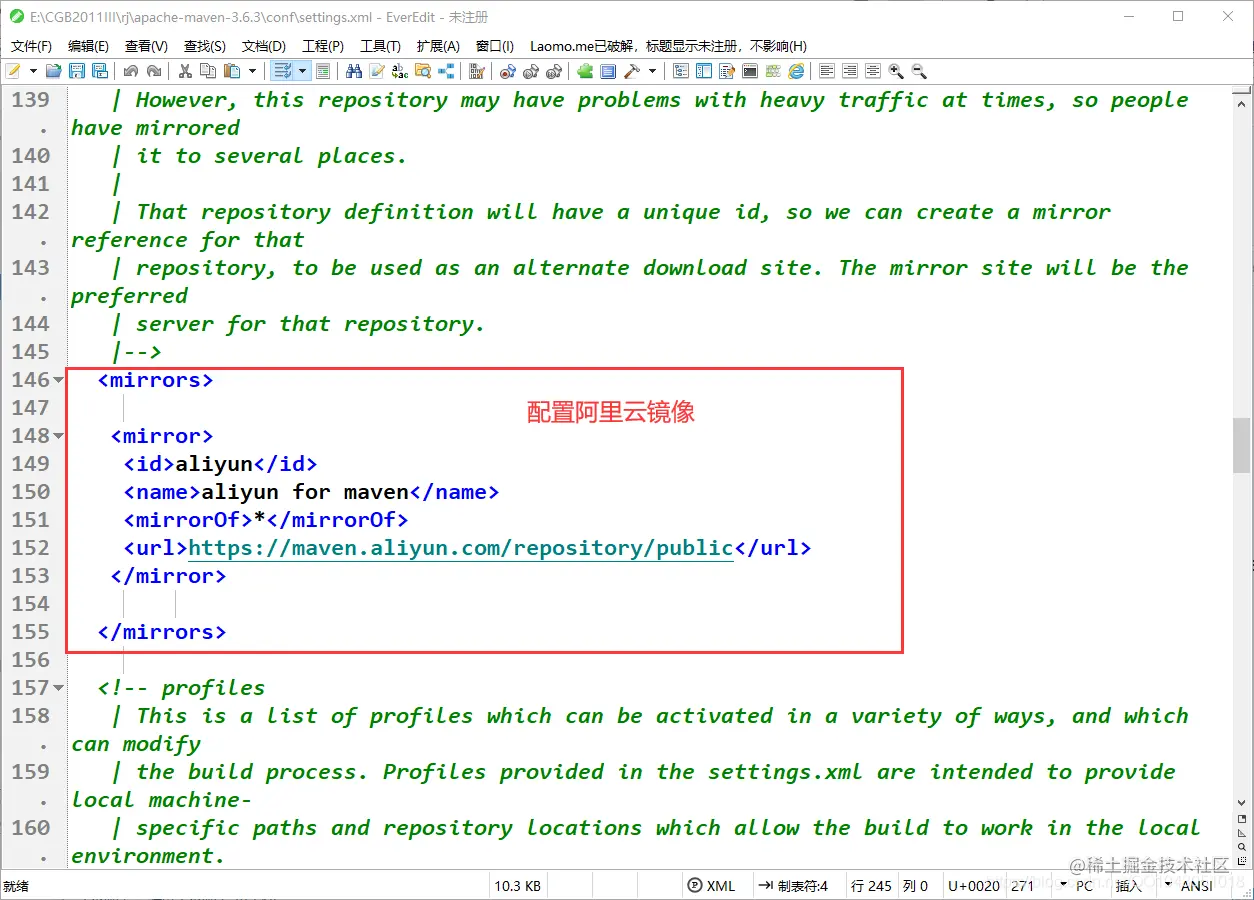
Task: Click the Play macro multiple times icon
Action: tap(555, 71)
